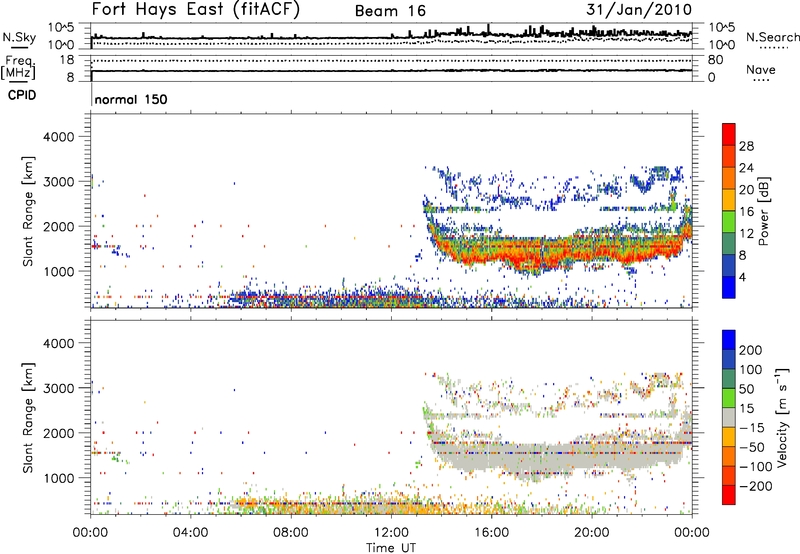Click the 28 value on the Power colorbar
This screenshot has width=800, height=554.
(746, 146)
